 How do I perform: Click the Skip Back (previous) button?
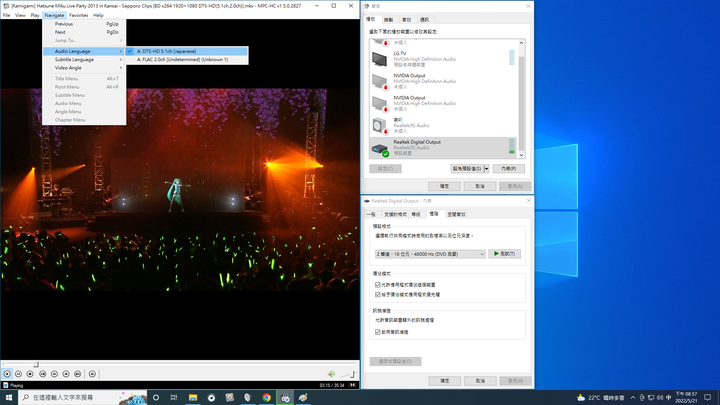[x=42, y=374]
